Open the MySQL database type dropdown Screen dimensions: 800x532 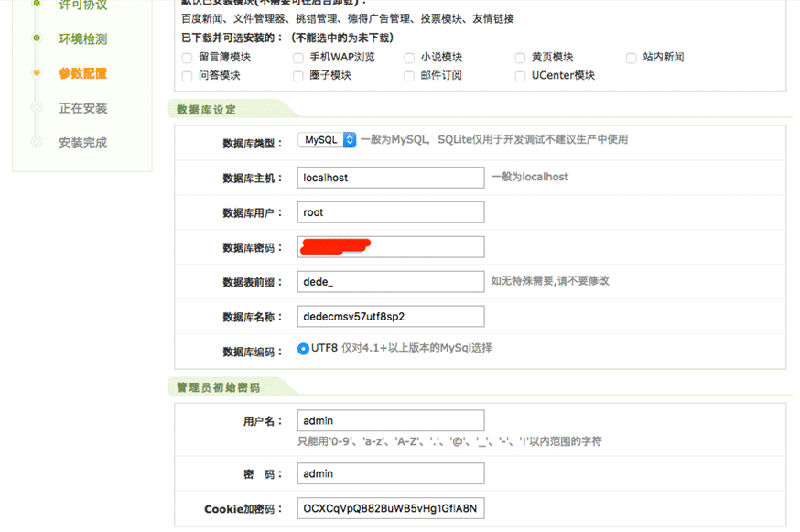point(327,141)
